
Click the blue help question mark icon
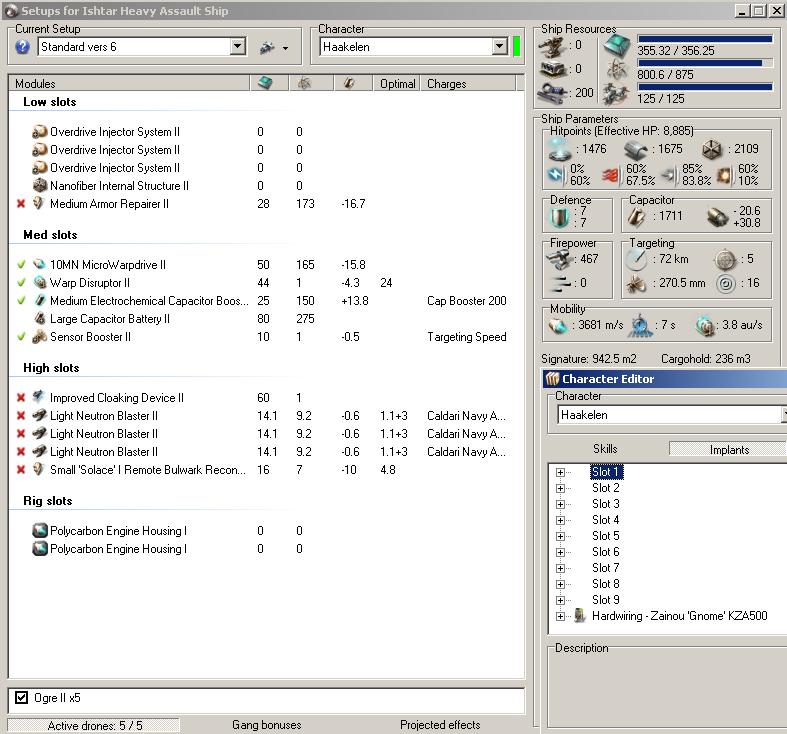click(x=23, y=47)
